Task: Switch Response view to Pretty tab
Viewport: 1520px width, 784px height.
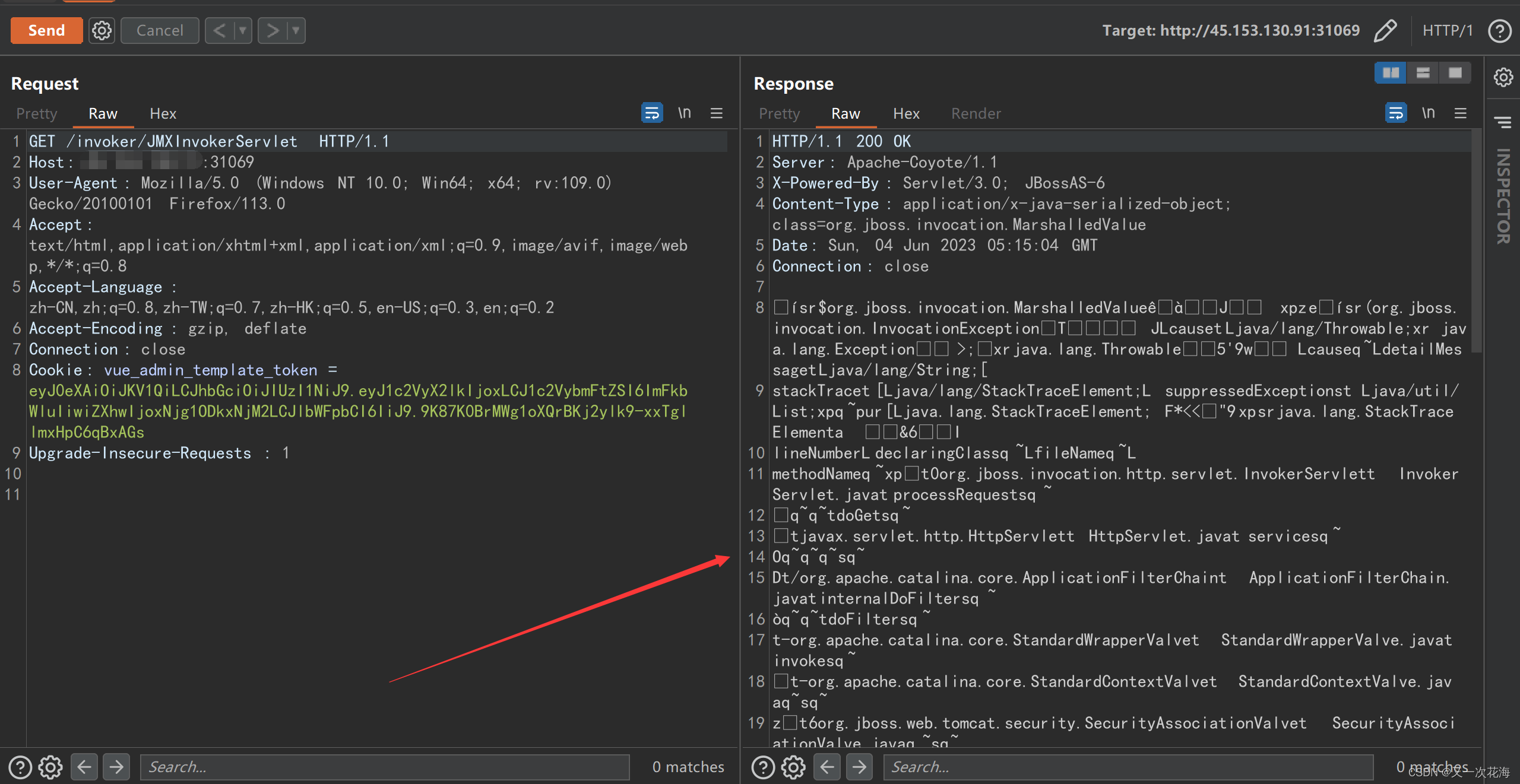Action: [x=780, y=113]
